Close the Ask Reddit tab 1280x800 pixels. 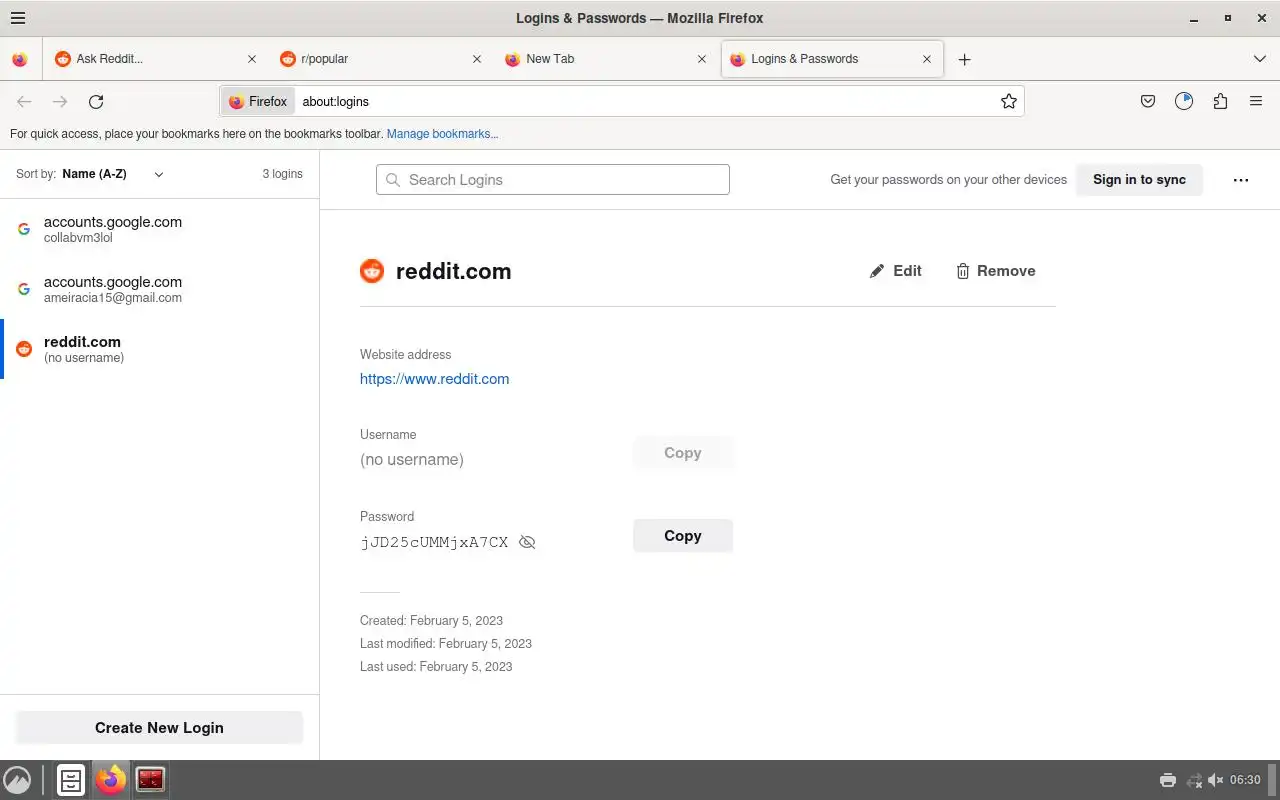point(252,59)
